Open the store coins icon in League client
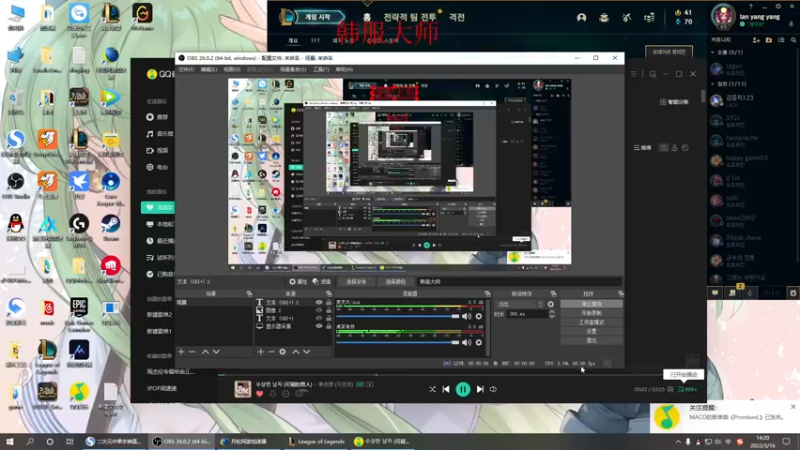The image size is (800, 450). pos(649,17)
